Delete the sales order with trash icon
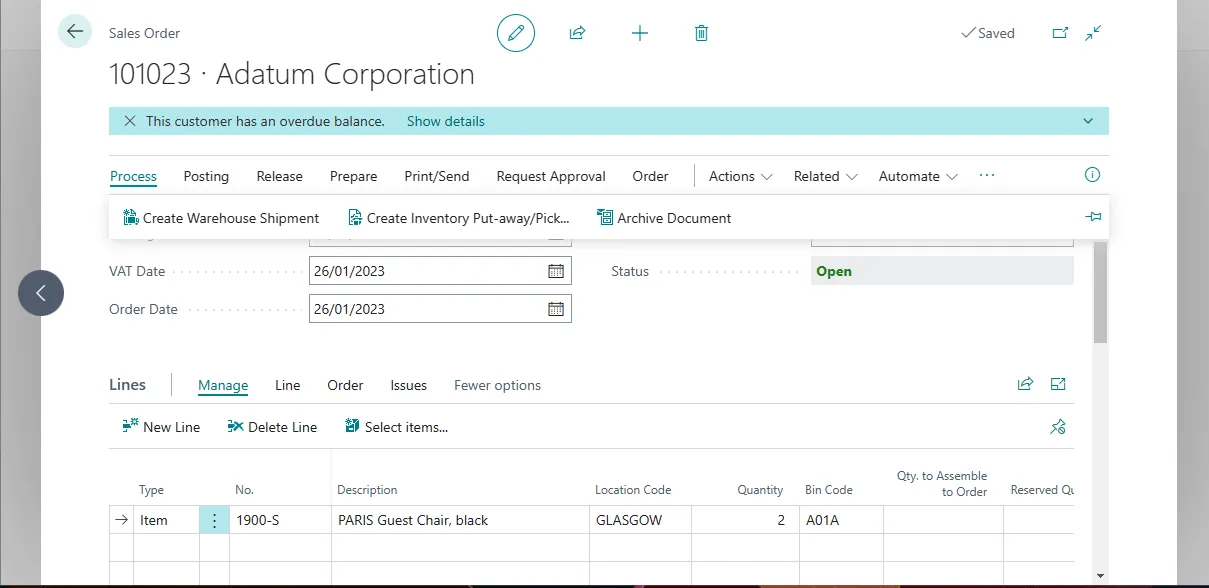 [701, 33]
